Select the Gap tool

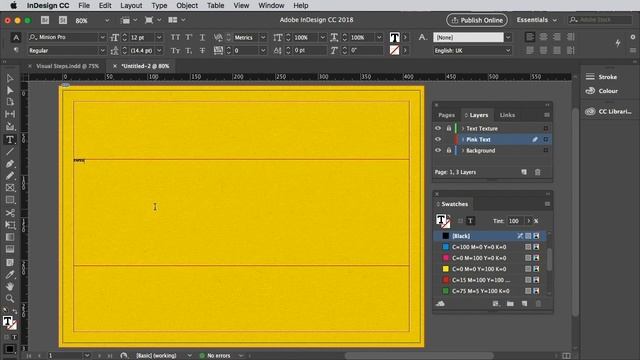[10, 114]
